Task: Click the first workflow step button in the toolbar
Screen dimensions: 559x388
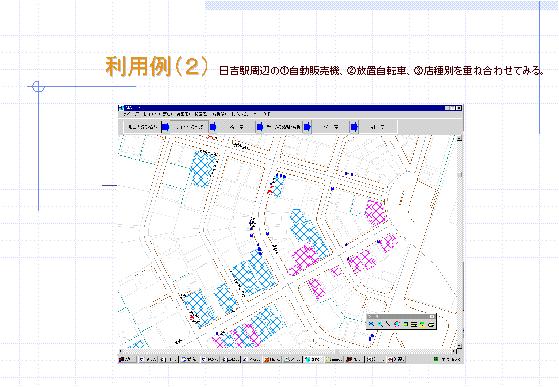Action: [142, 127]
